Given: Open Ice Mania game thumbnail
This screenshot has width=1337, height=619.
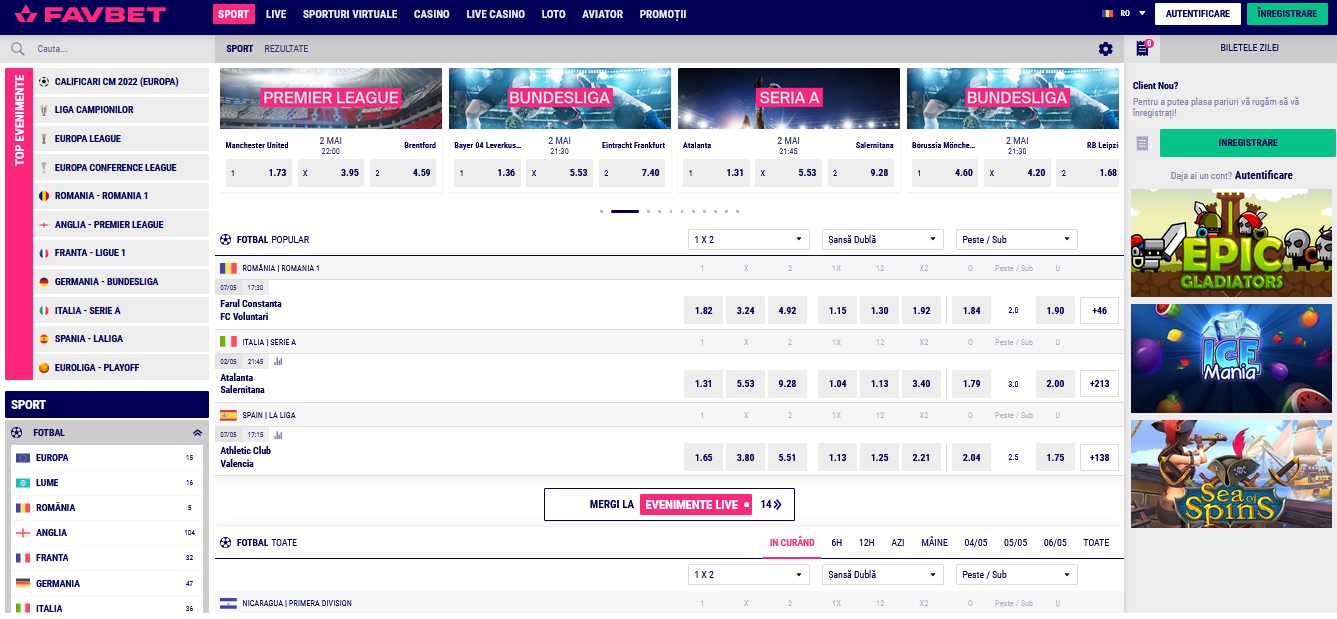Looking at the screenshot, I should 1233,359.
